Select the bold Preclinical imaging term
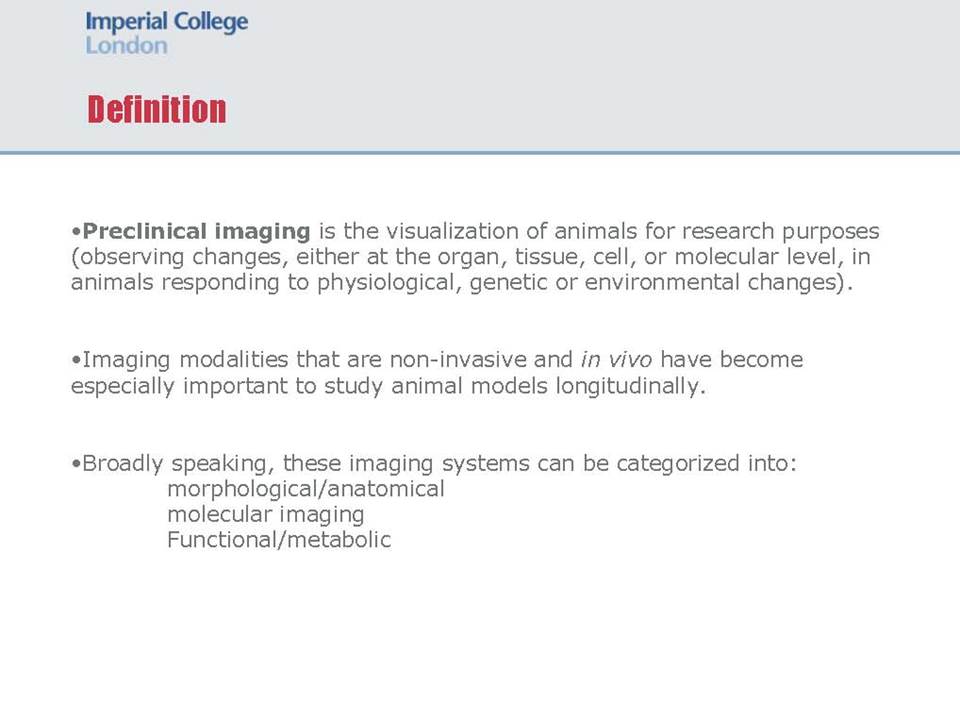This screenshot has height=720, width=960. [196, 231]
